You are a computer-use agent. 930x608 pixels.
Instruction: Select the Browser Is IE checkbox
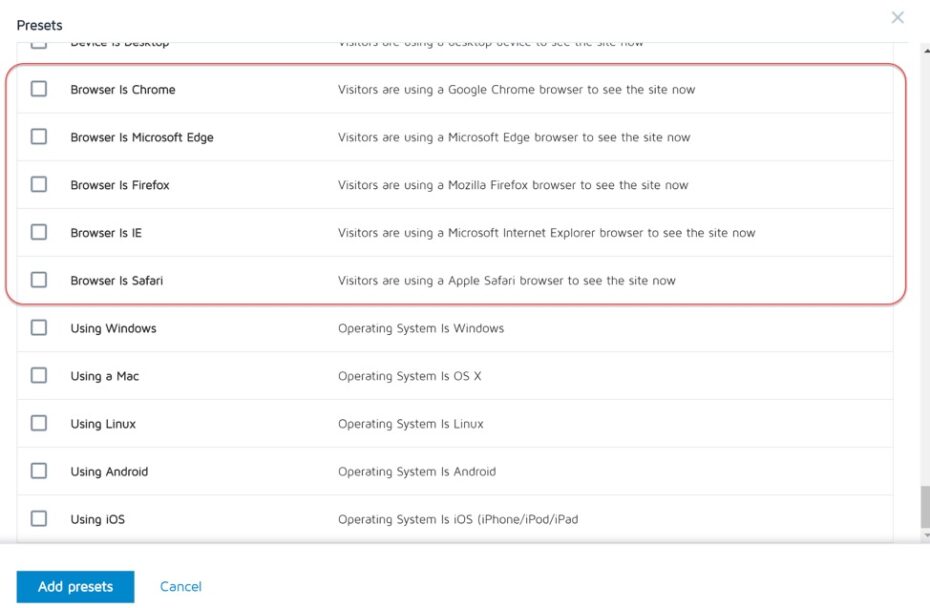pos(39,232)
